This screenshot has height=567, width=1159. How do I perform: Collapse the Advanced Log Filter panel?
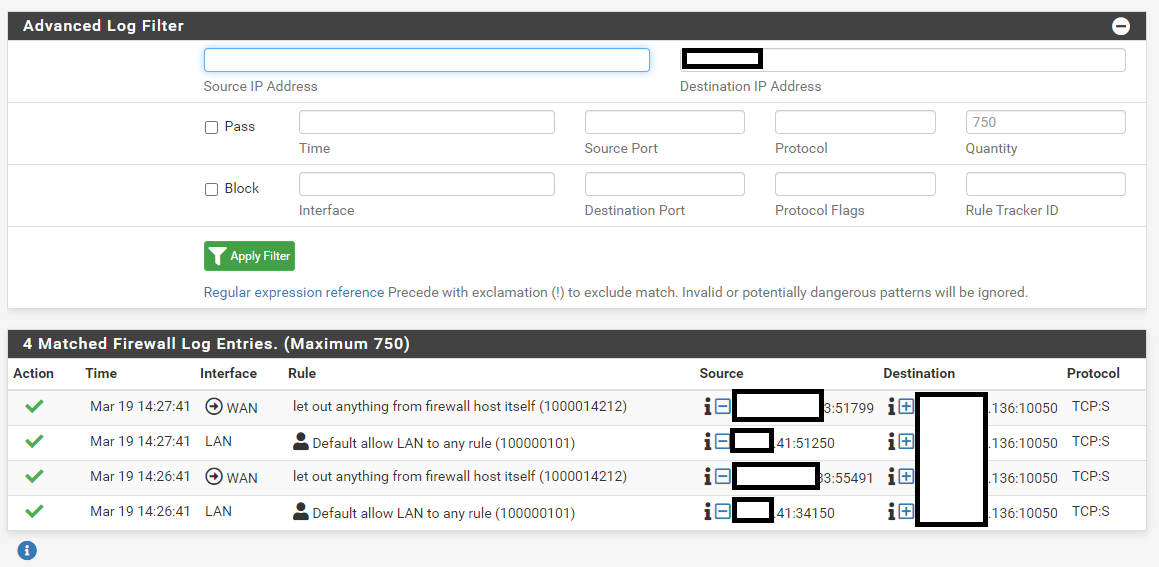(1121, 27)
